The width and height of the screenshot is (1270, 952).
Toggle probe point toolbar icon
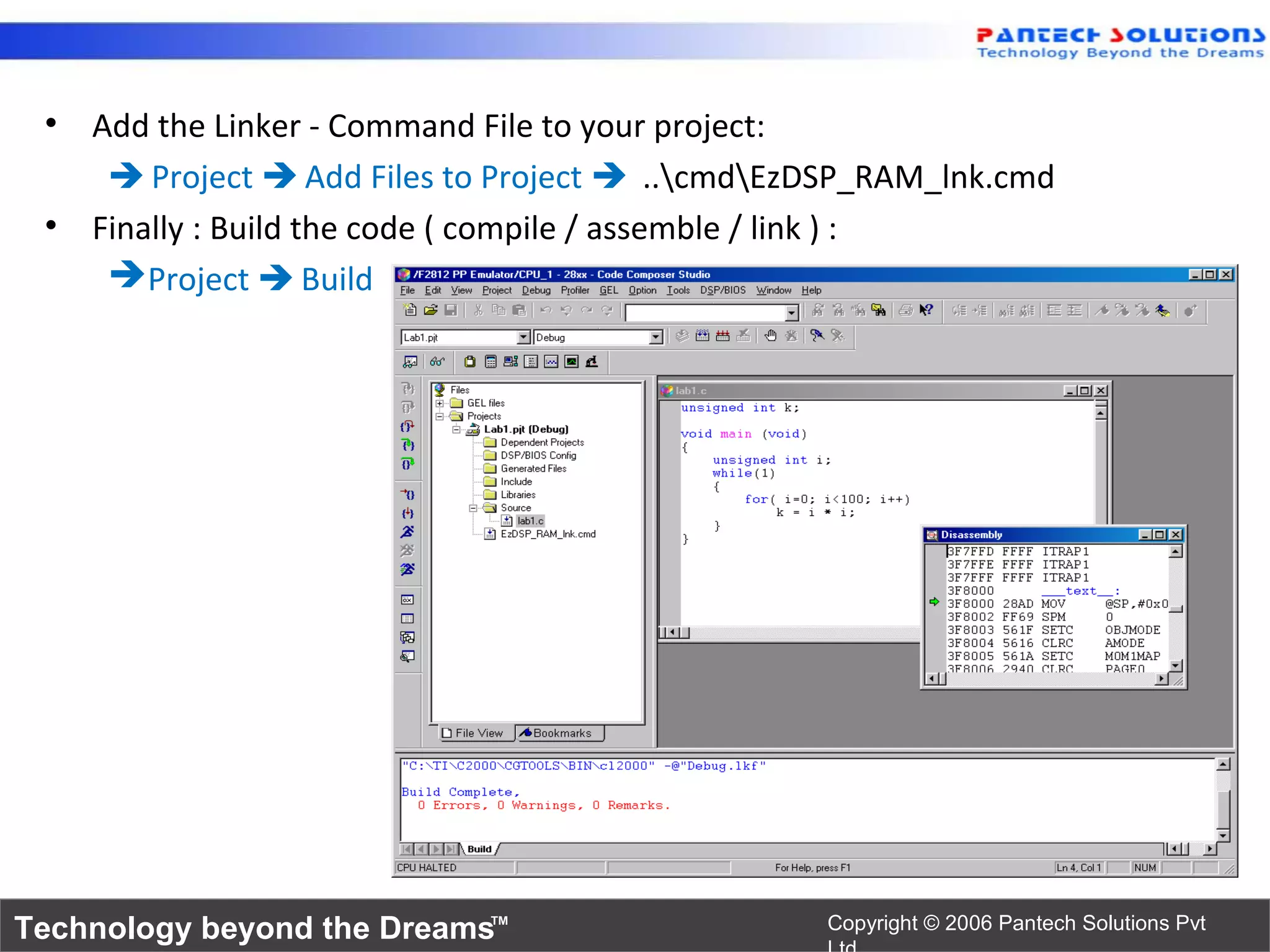coord(817,336)
